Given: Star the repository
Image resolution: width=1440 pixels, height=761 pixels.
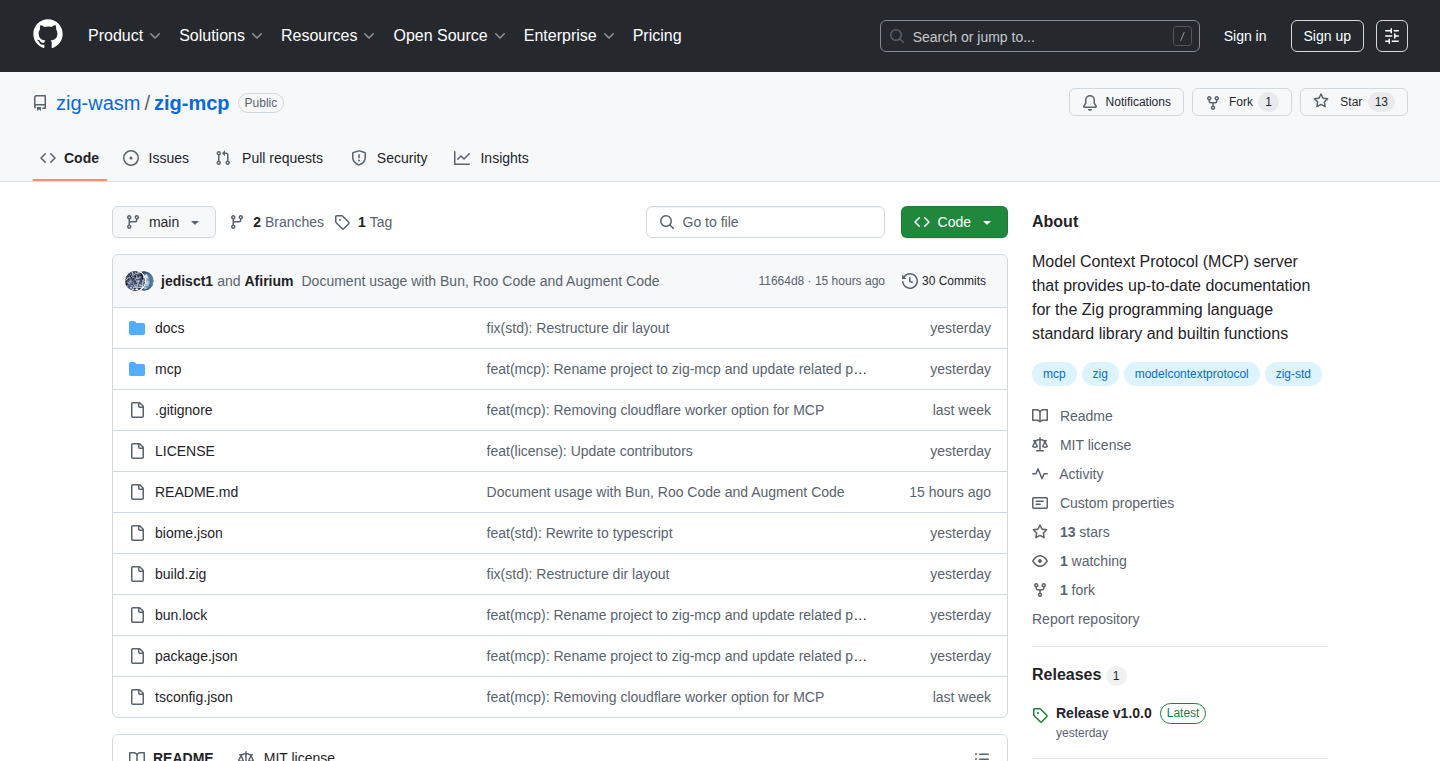Looking at the screenshot, I should [1354, 102].
